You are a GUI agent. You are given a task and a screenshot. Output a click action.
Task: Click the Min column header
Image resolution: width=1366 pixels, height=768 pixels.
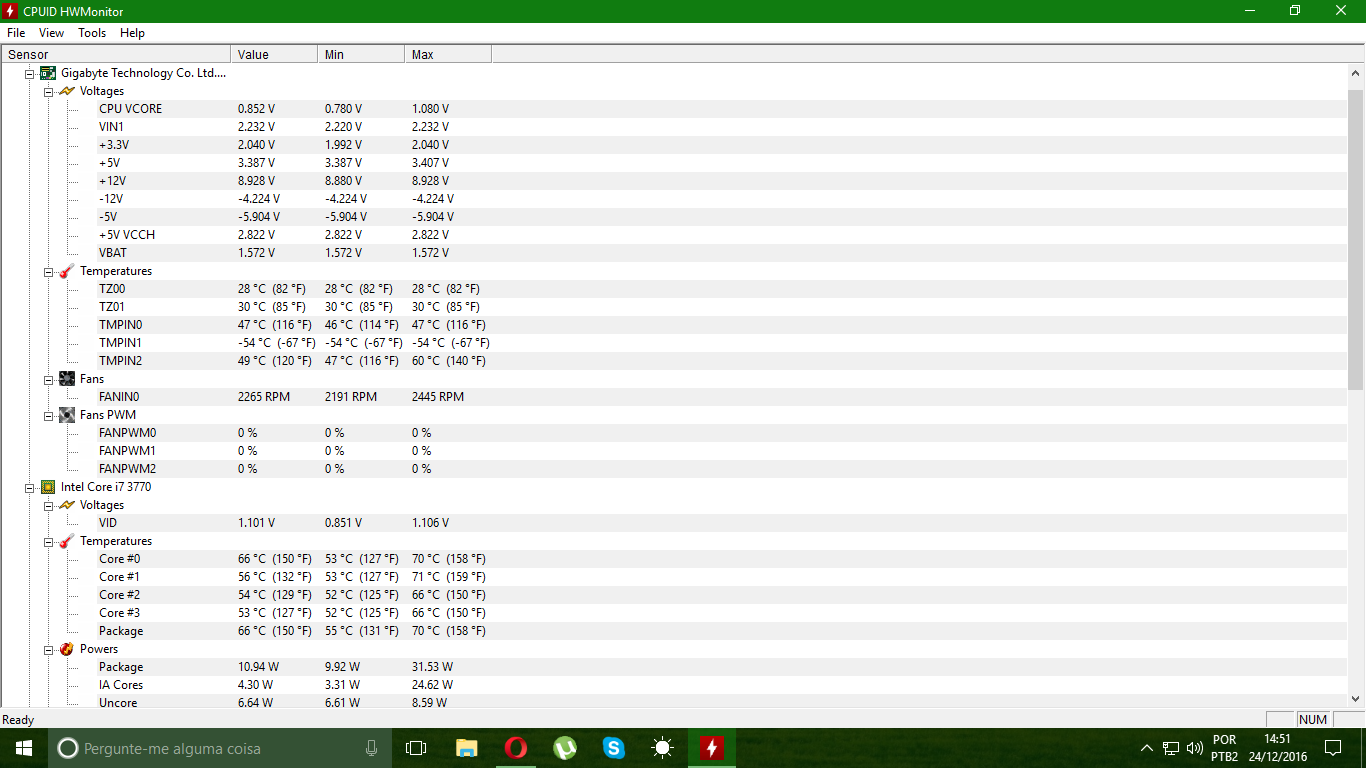[x=361, y=55]
